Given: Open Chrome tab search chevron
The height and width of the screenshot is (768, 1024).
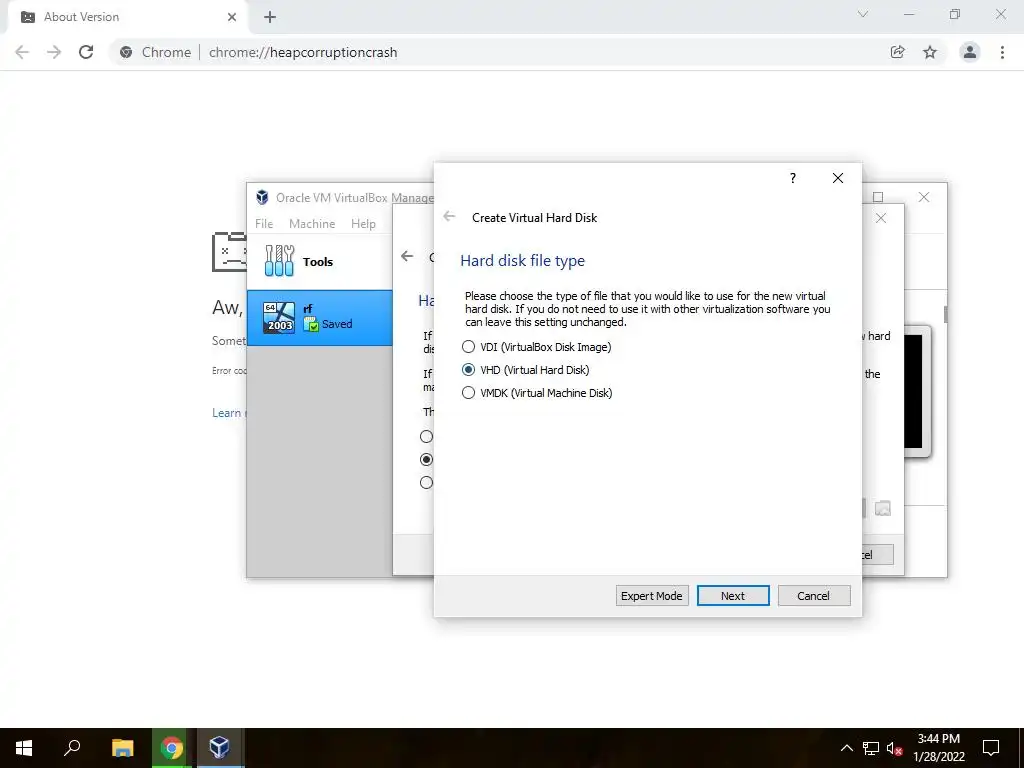Looking at the screenshot, I should point(863,14).
